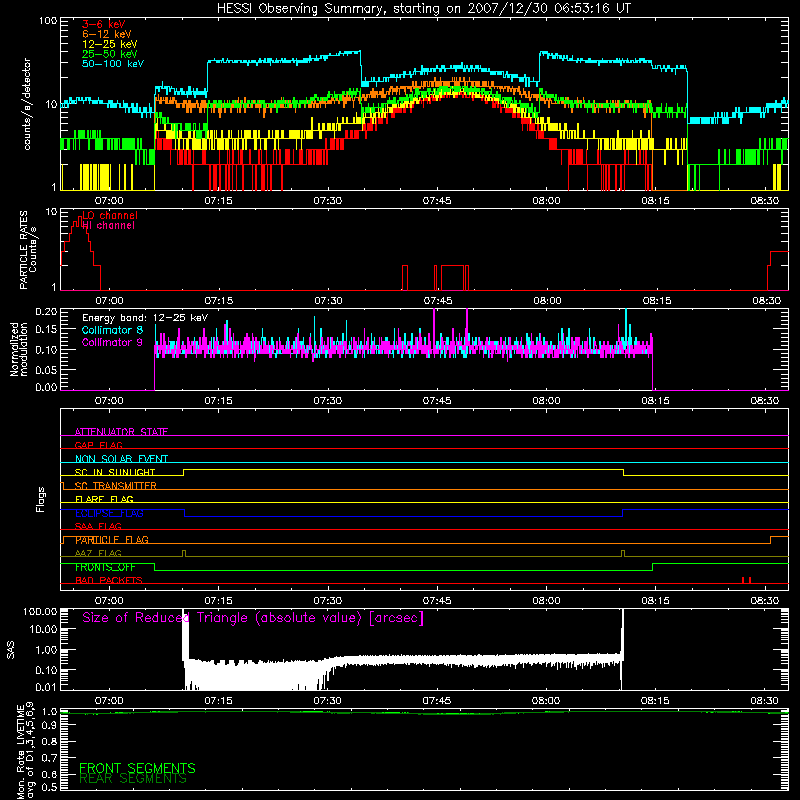Click the HI channel legend label
This screenshot has height=800, width=800.
click(x=109, y=226)
